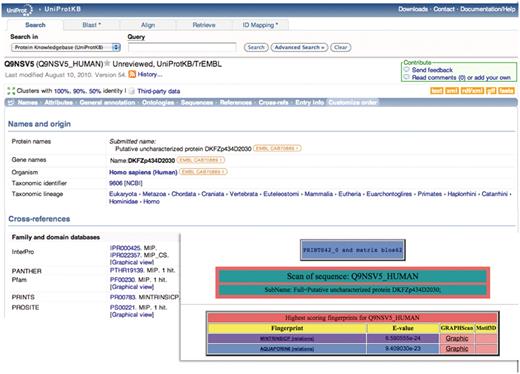Open the History link
Screen dimensions: 520x374
click(x=150, y=74)
